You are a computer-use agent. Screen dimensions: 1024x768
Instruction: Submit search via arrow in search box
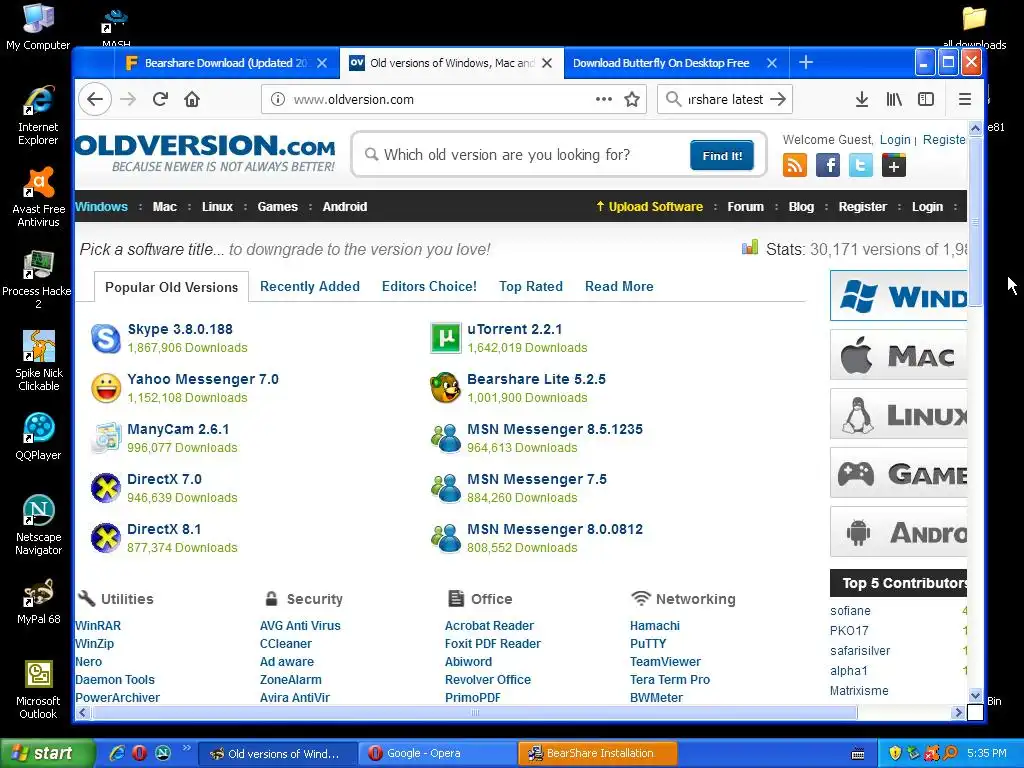click(x=778, y=99)
